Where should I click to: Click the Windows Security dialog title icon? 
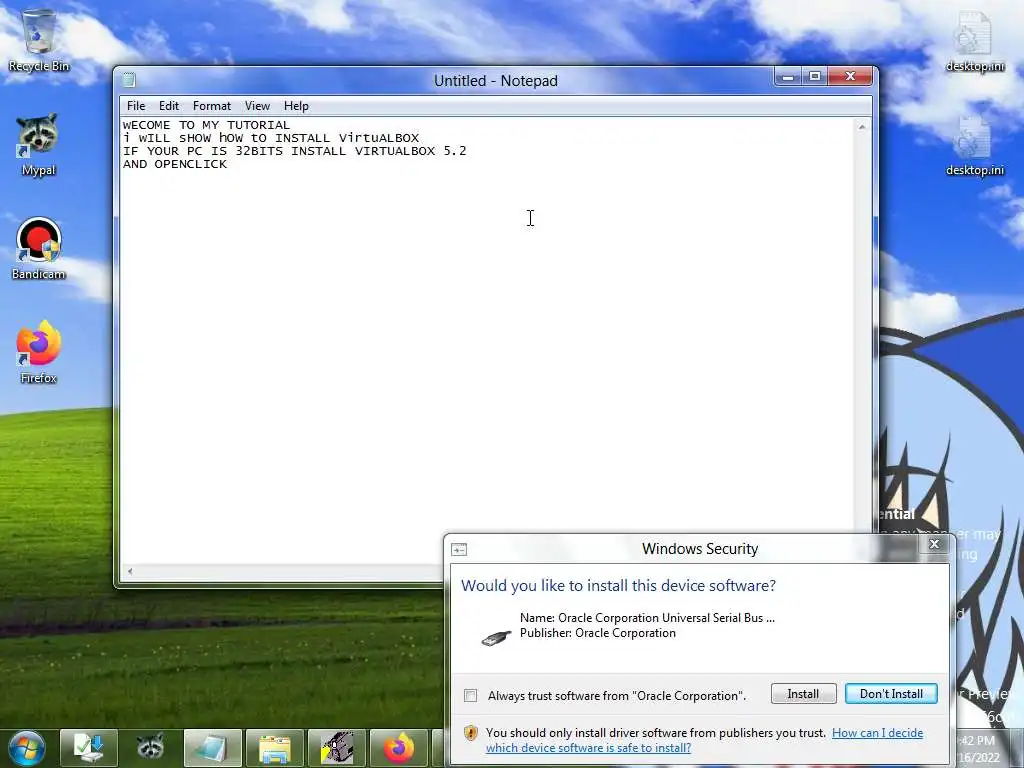[459, 550]
